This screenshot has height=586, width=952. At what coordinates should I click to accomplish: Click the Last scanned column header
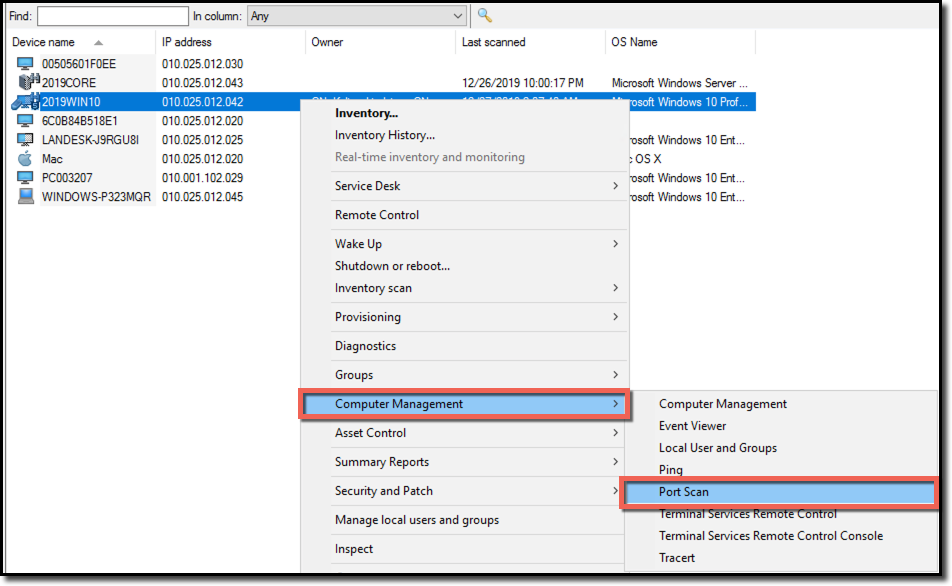click(493, 42)
